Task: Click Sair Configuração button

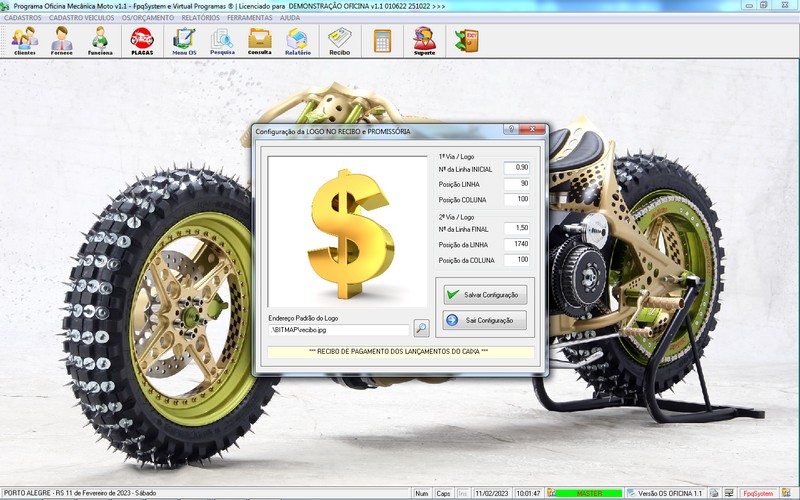Action: [485, 320]
